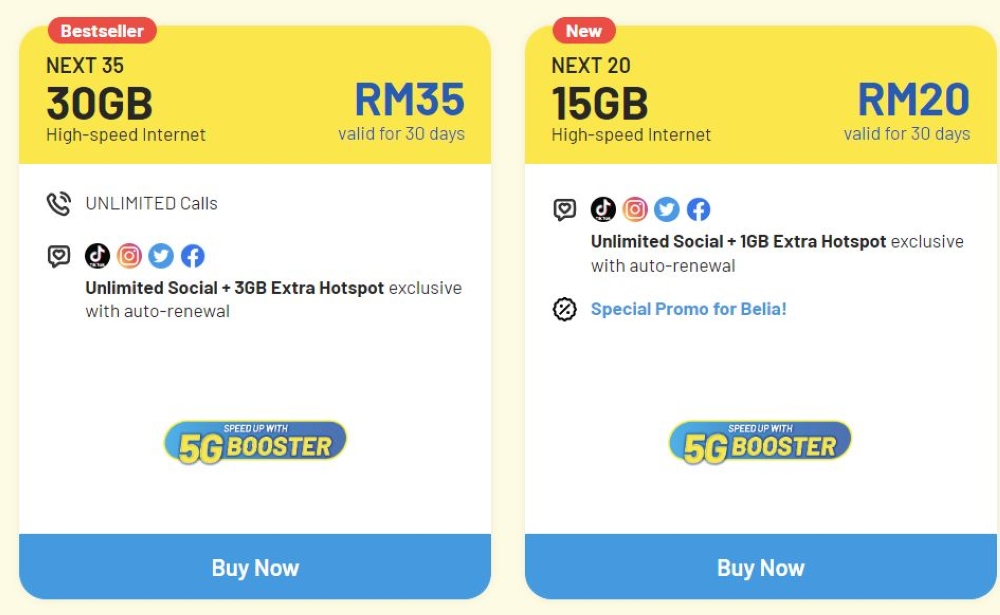The width and height of the screenshot is (1000, 615).
Task: Click the Bestseller badge on NEXT 35
Action: coord(102,31)
